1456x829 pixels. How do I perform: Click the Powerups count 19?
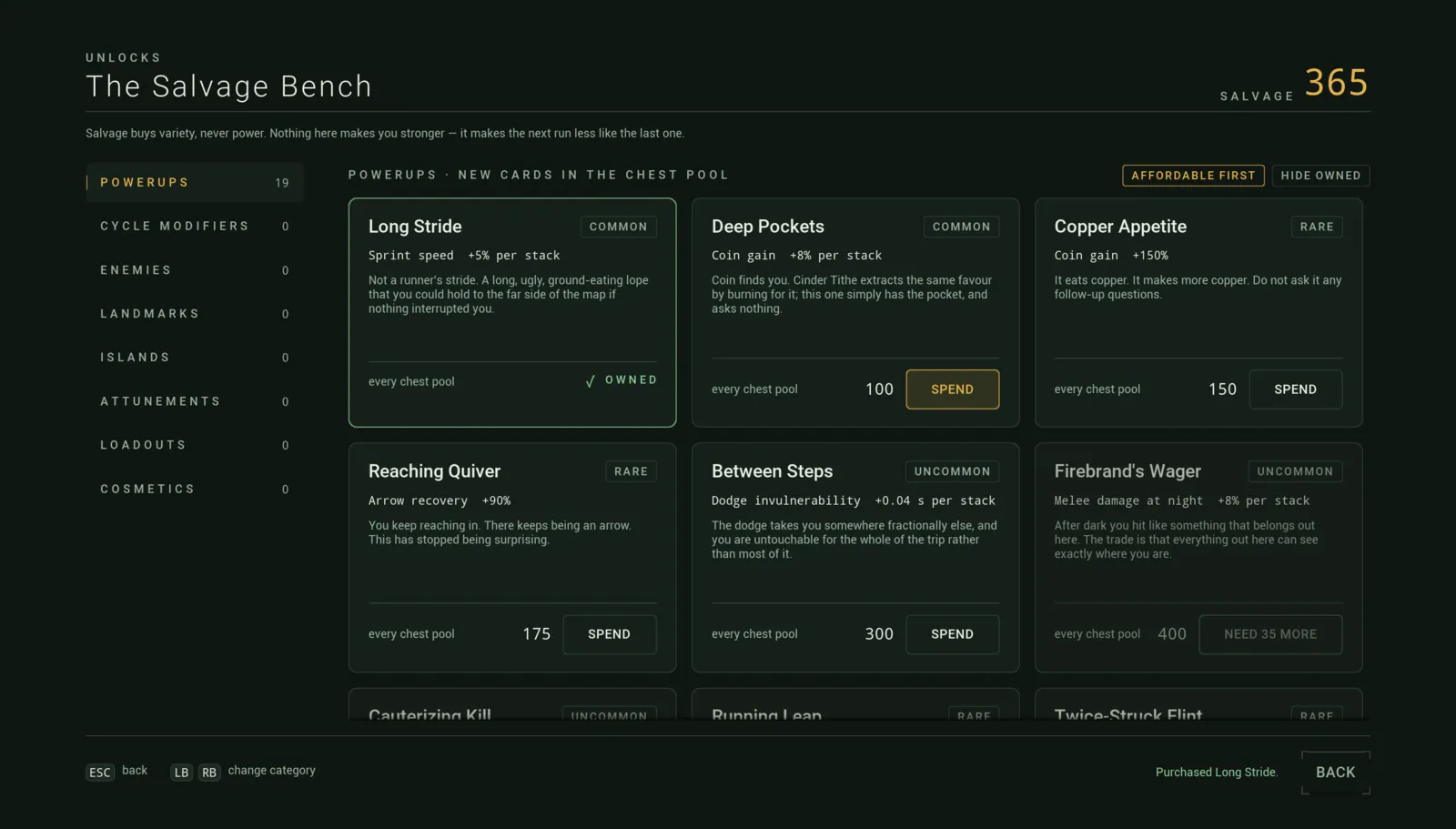tap(282, 183)
